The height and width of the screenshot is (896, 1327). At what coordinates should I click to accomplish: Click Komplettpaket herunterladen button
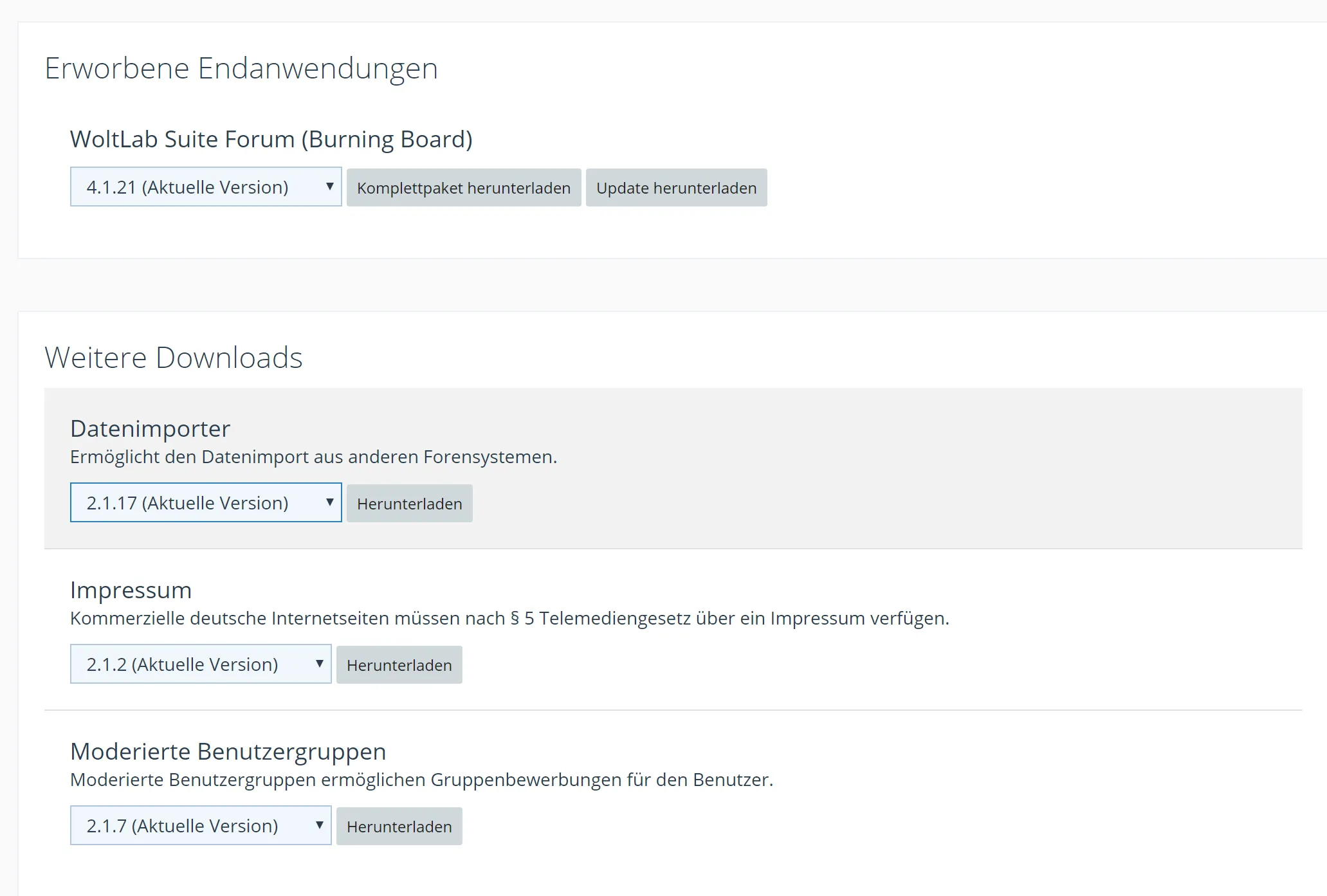click(x=463, y=188)
